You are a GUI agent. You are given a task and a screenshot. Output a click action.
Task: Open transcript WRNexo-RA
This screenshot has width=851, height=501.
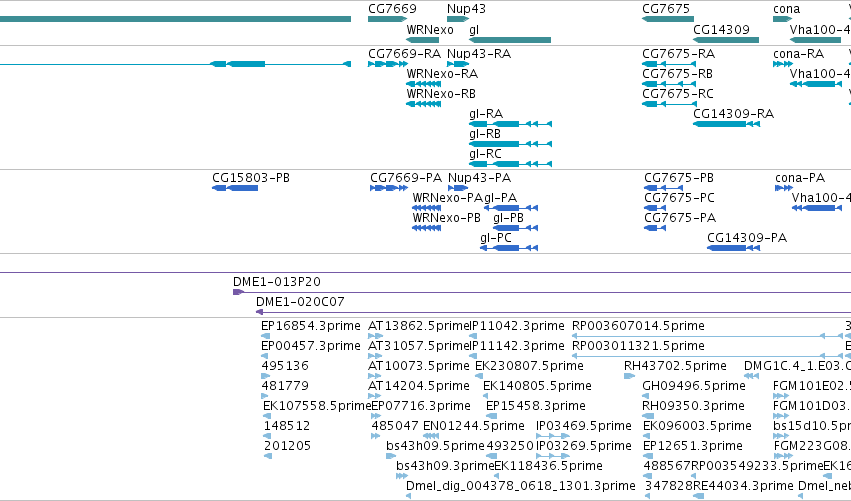(442, 74)
